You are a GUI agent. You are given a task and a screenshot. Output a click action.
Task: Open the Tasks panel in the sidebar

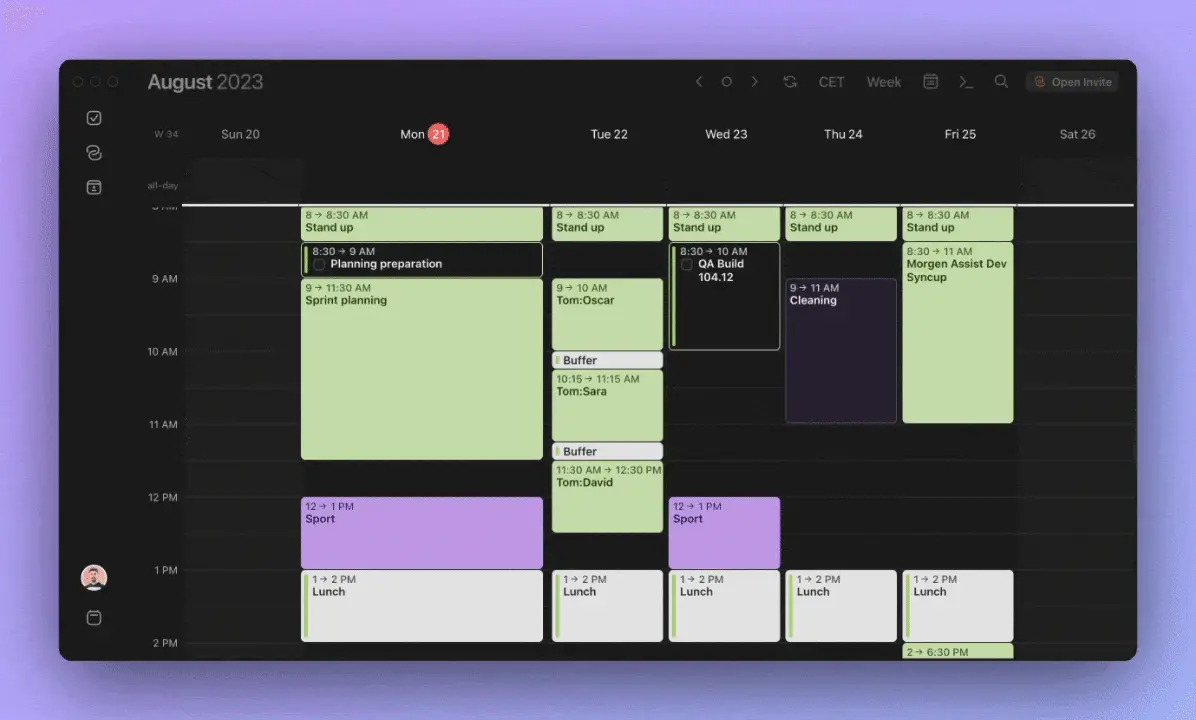(93, 117)
